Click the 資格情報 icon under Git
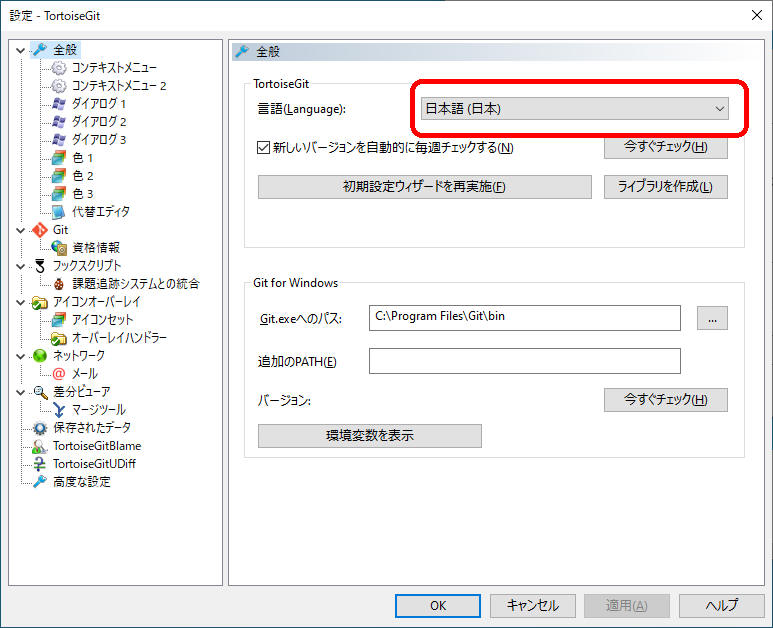Viewport: 773px width, 628px height. point(59,248)
